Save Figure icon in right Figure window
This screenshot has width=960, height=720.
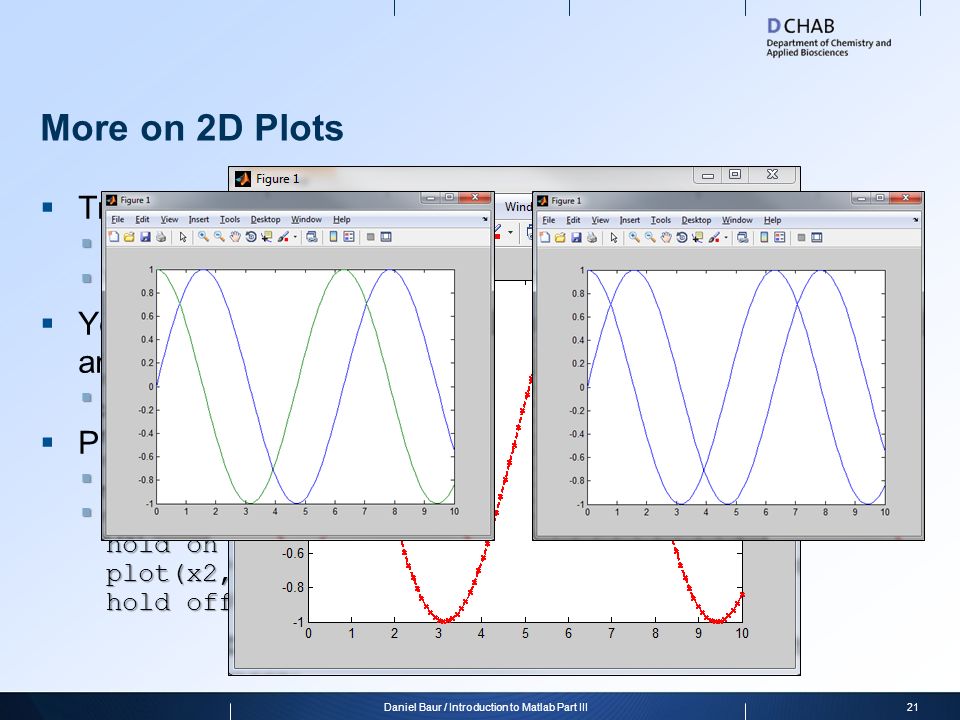(x=576, y=238)
